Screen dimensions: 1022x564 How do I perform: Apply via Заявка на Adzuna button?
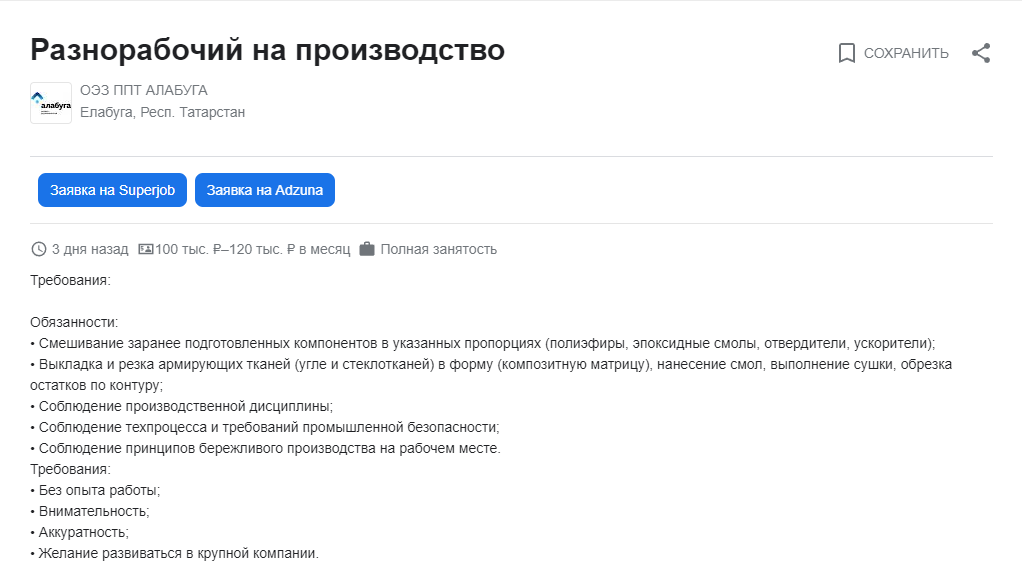point(265,190)
